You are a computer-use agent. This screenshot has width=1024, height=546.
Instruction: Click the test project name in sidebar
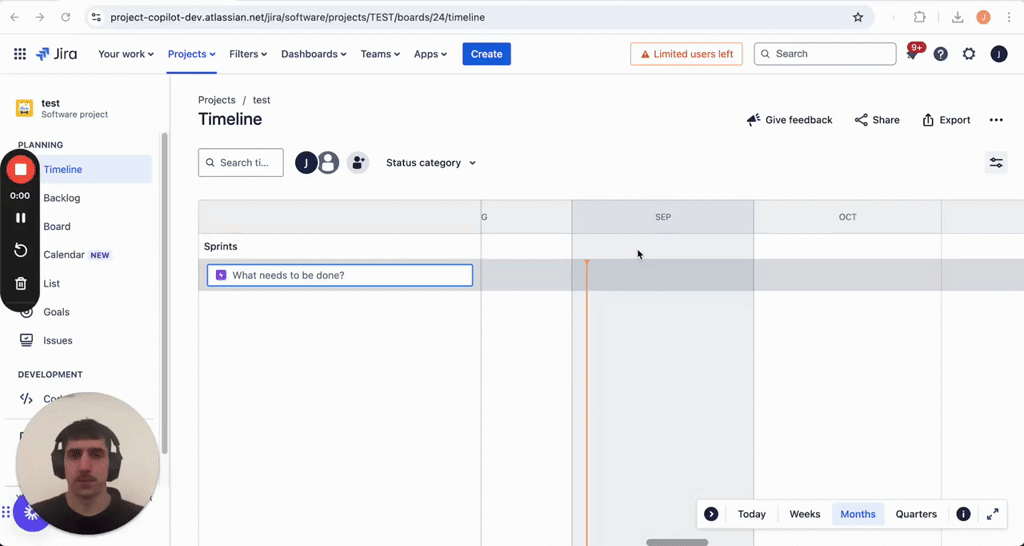coord(50,103)
